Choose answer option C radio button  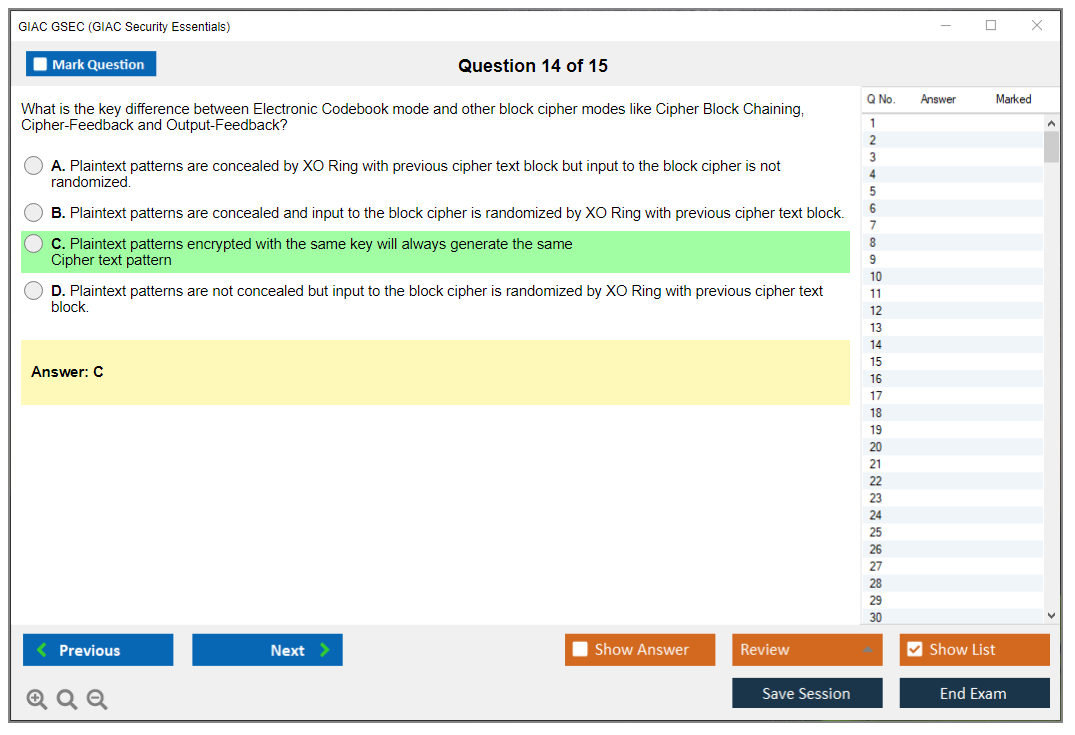[34, 244]
